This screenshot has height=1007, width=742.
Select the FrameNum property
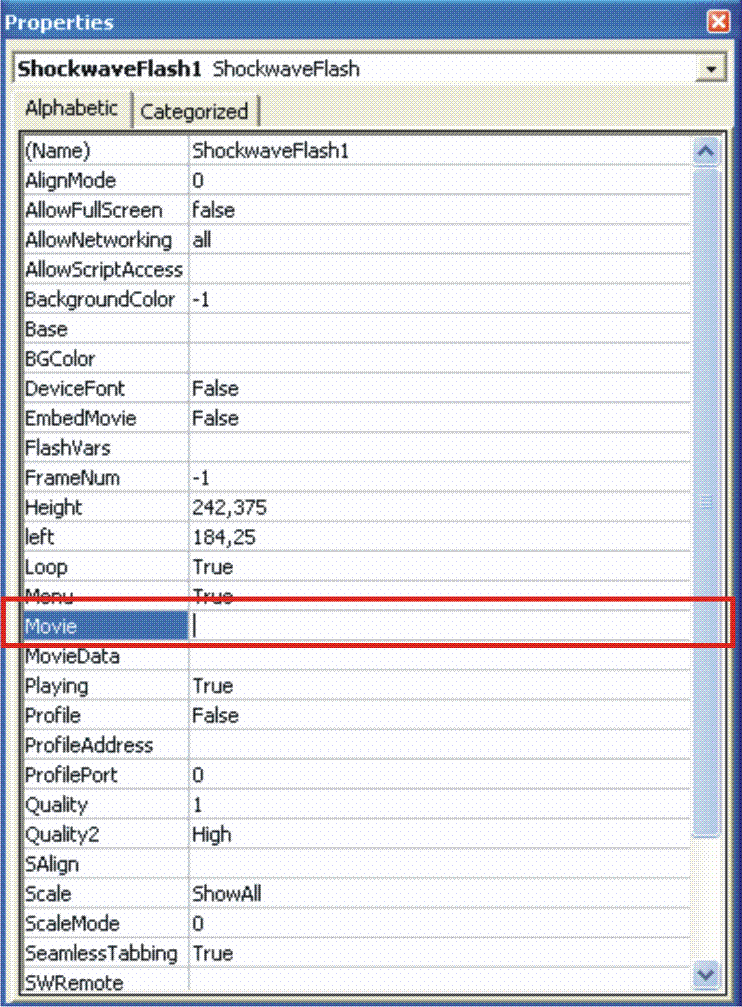(x=105, y=477)
